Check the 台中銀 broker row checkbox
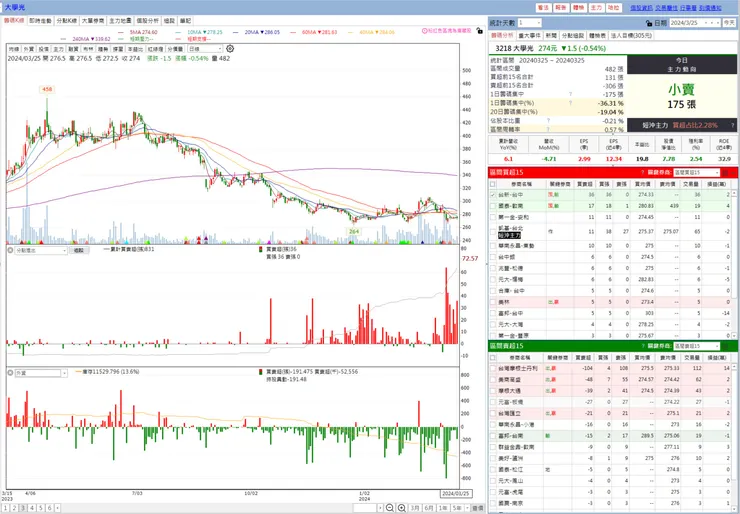The height and width of the screenshot is (514, 740). coord(493,257)
